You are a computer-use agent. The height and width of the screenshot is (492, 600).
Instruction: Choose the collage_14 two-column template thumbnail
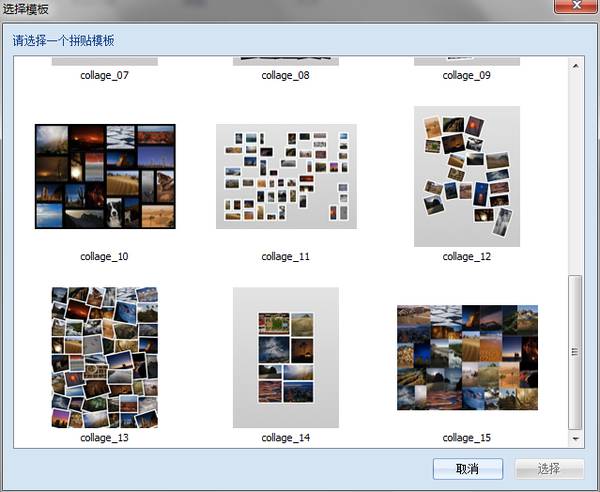(286, 357)
